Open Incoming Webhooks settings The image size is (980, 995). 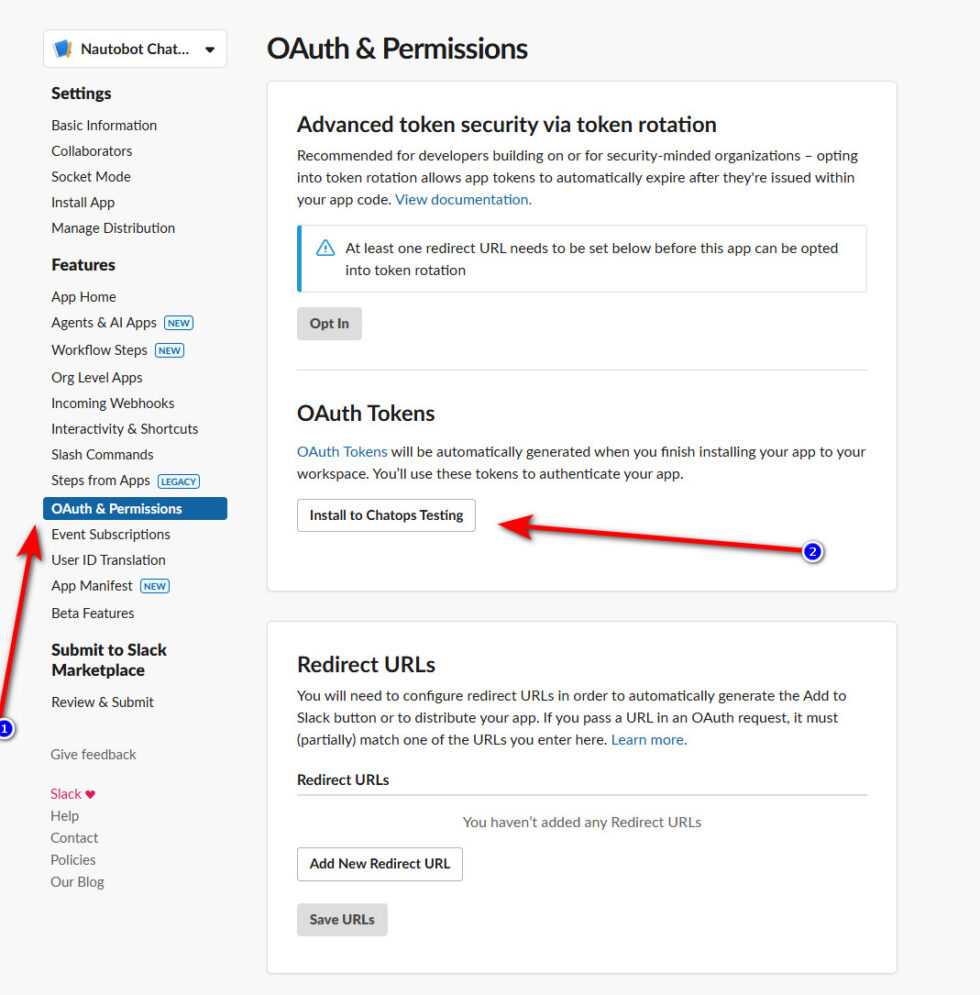point(112,403)
